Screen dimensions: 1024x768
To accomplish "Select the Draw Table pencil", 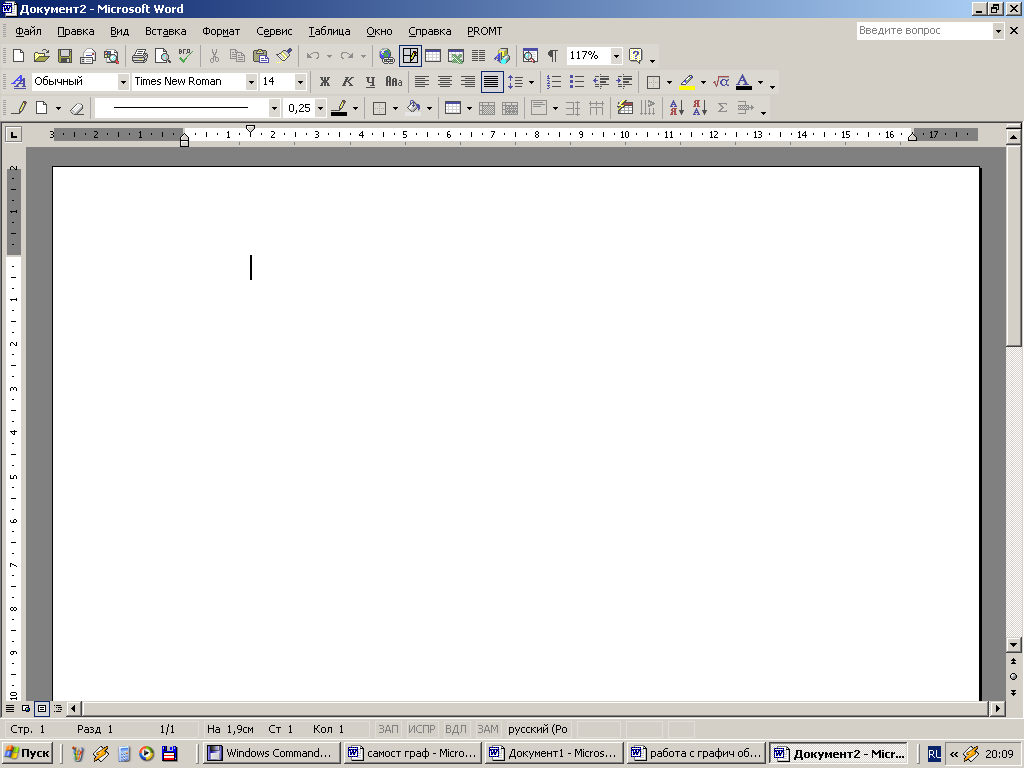I will coord(19,108).
